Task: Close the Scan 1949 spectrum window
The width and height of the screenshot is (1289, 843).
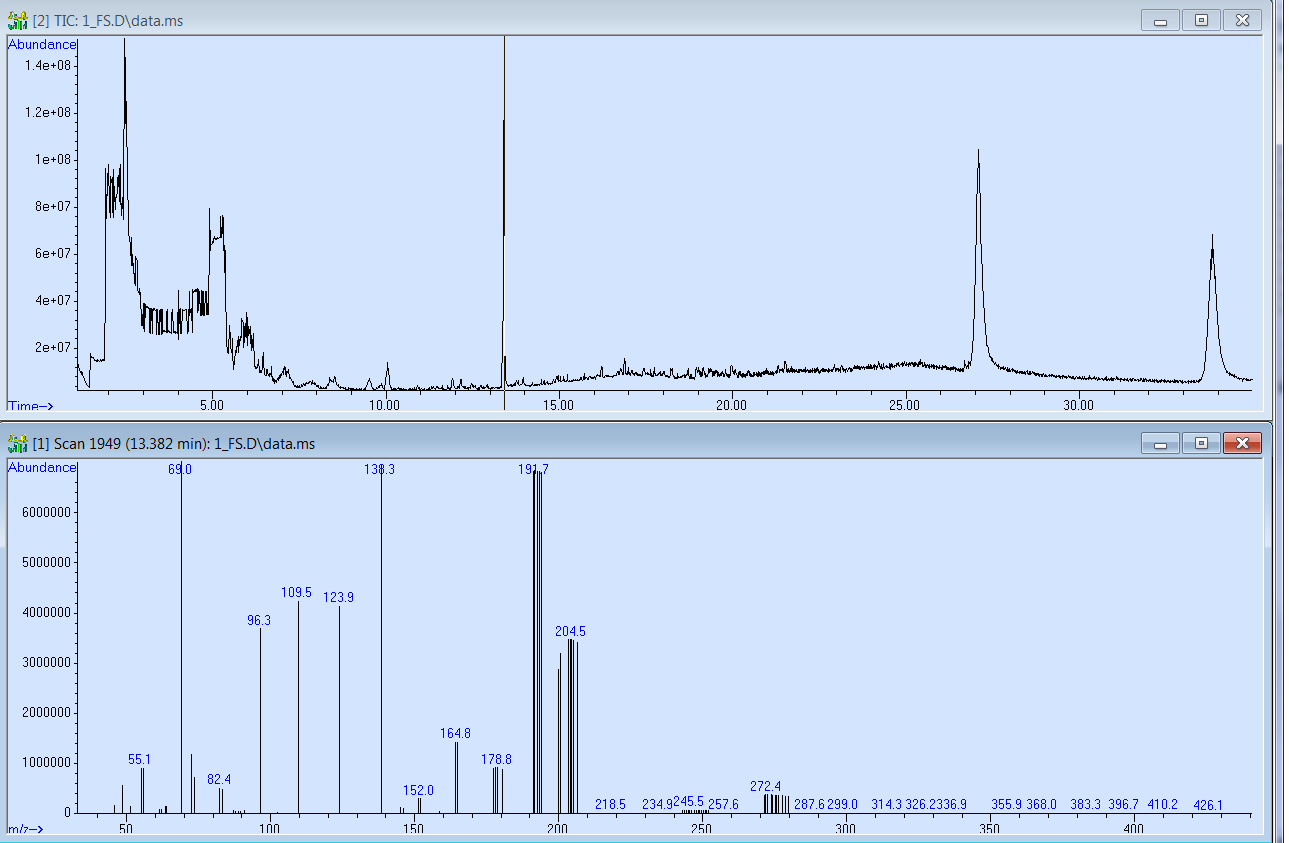Action: [x=1241, y=443]
